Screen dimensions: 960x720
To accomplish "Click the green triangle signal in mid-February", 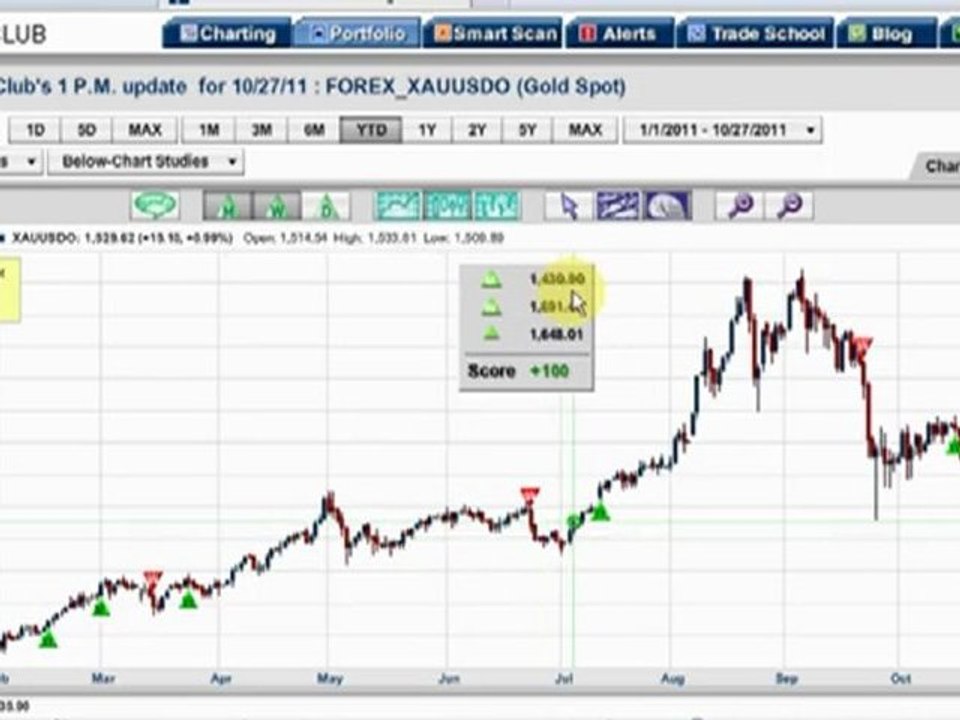I will (48, 640).
